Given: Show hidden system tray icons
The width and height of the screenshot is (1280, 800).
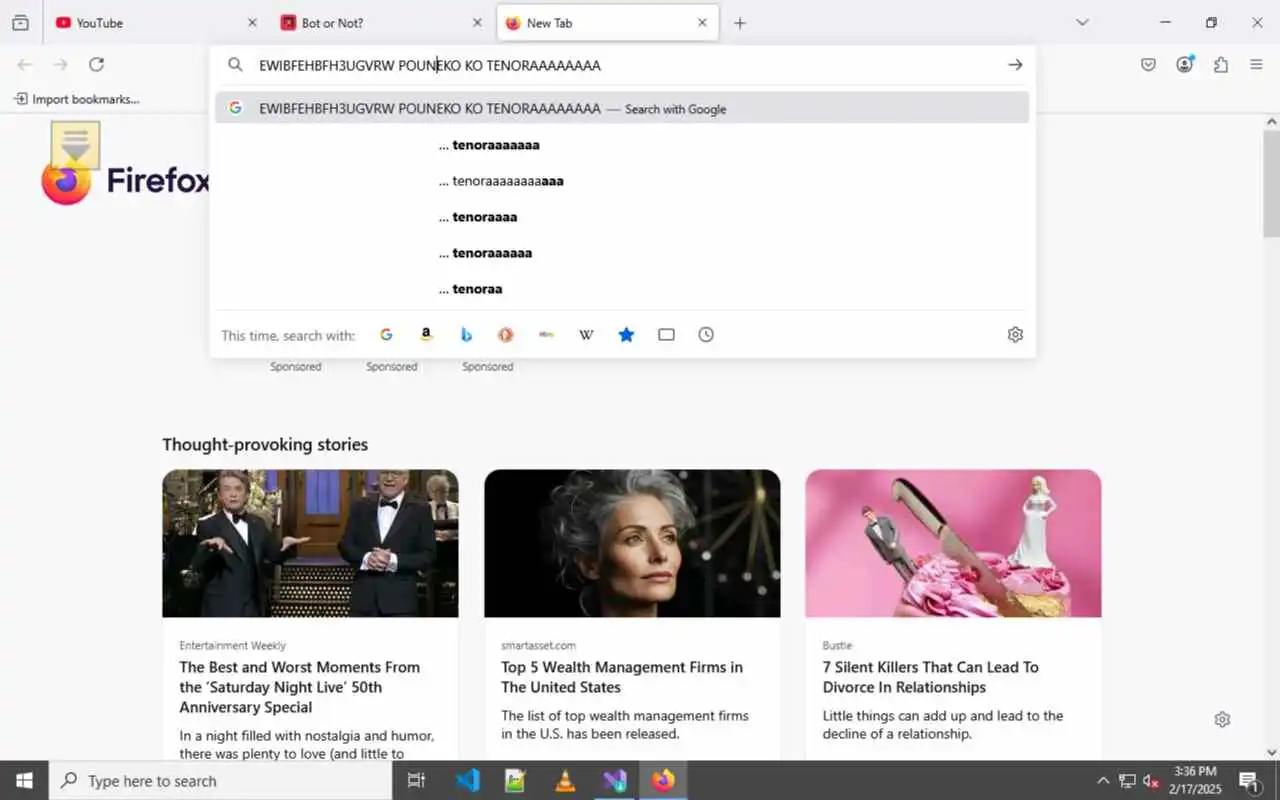Looking at the screenshot, I should 1103,781.
